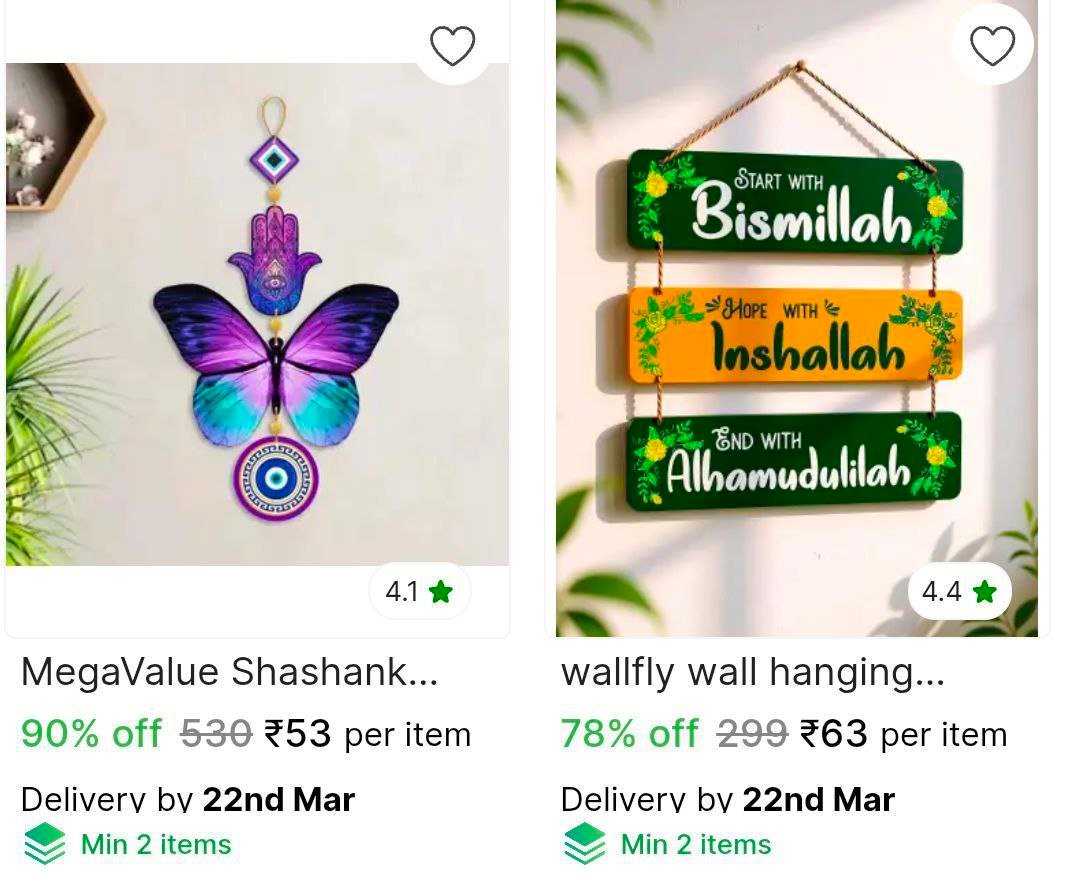Click Delivery by 22nd Mar under MegaValue
The height and width of the screenshot is (891, 1066).
click(188, 799)
